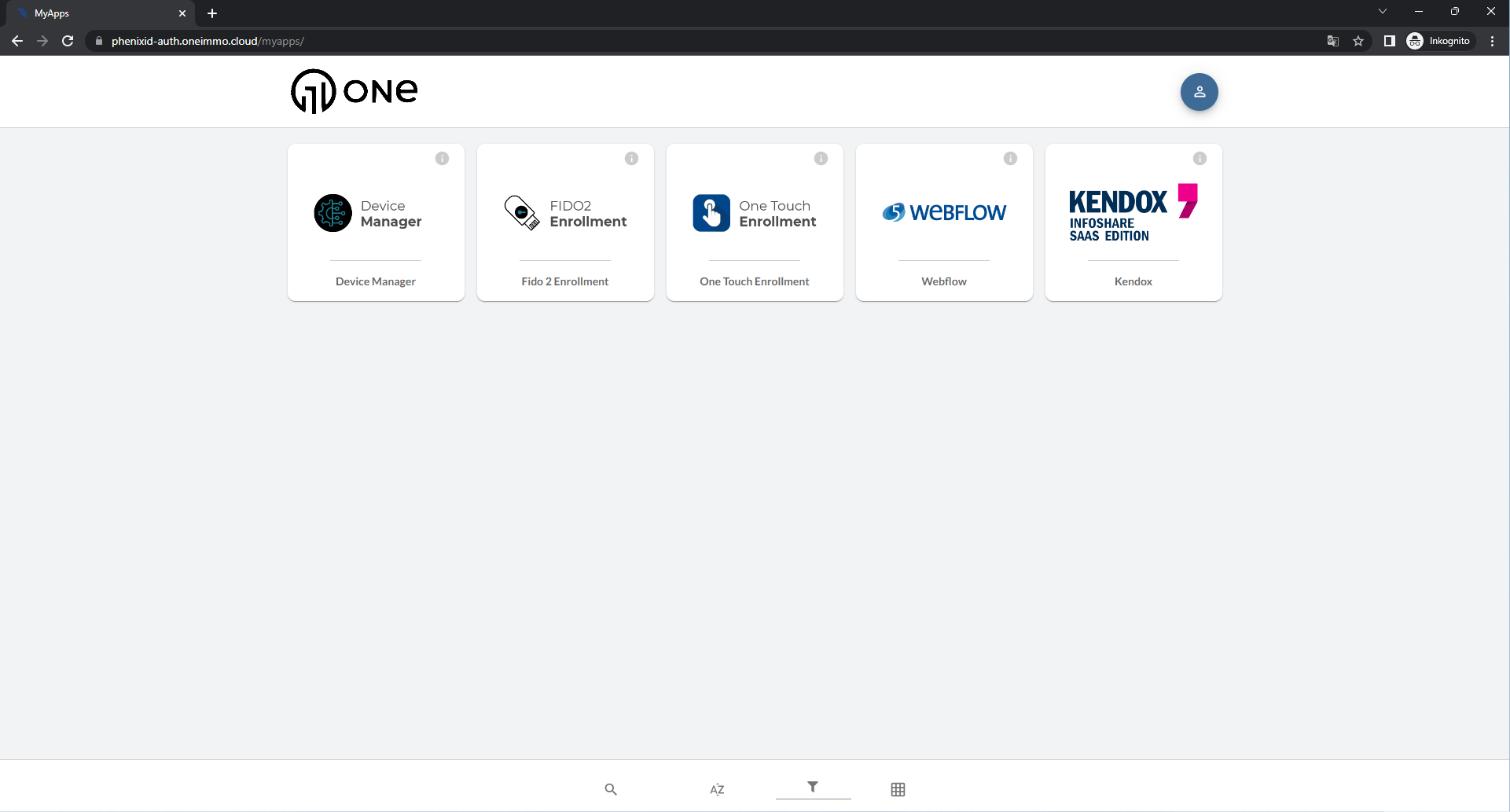Open the Chrome three-dot menu
1510x812 pixels.
click(1493, 41)
